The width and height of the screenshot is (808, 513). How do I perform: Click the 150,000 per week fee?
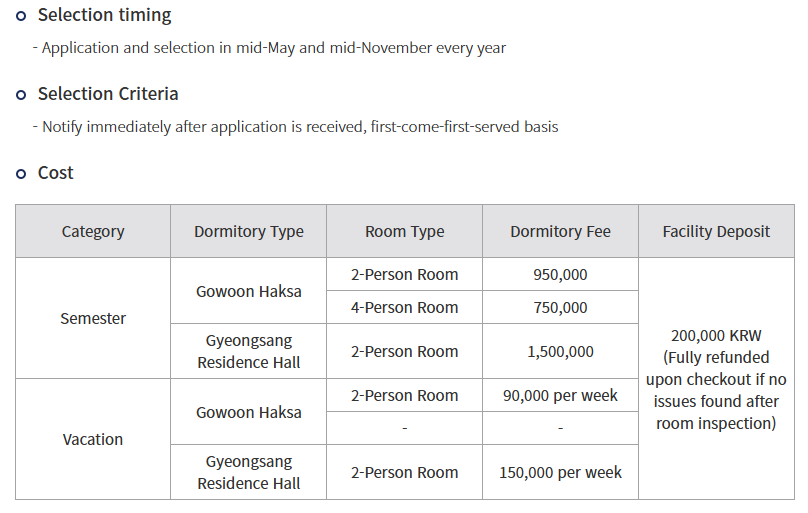click(560, 473)
